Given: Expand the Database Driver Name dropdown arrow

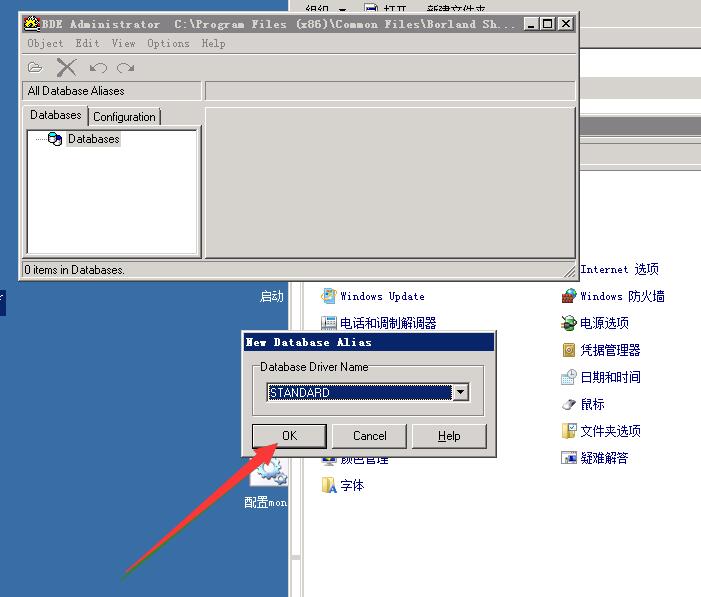Looking at the screenshot, I should [x=460, y=393].
